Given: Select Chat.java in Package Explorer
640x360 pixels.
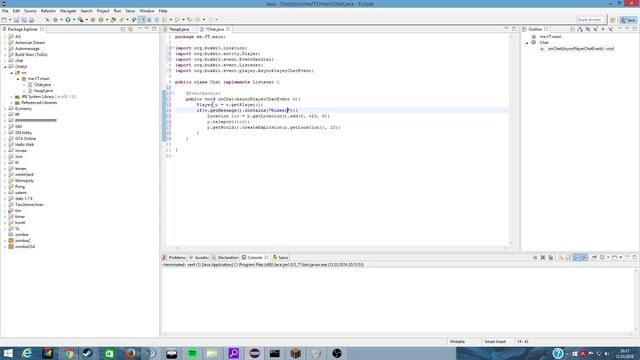Looking at the screenshot, I should pos(42,84).
